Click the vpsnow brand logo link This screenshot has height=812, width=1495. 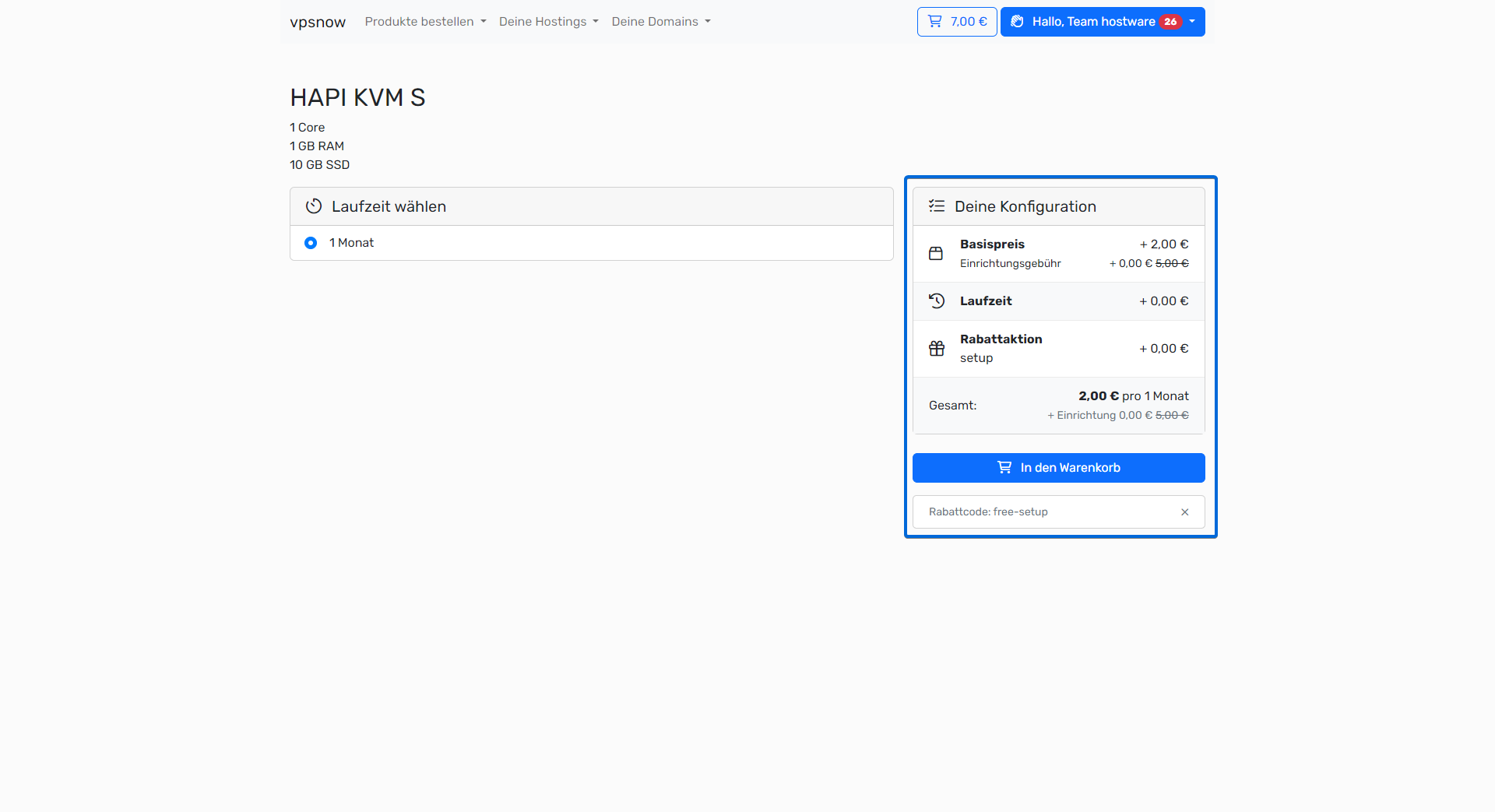[x=318, y=22]
